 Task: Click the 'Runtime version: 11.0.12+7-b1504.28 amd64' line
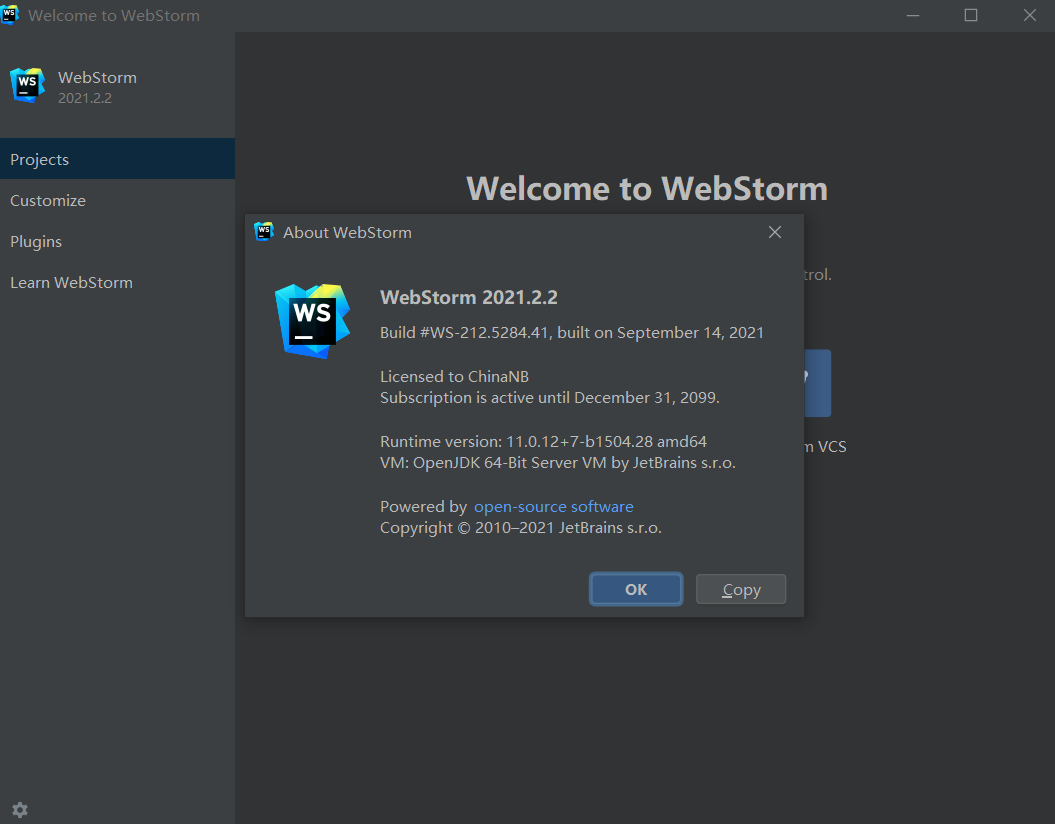pyautogui.click(x=544, y=441)
